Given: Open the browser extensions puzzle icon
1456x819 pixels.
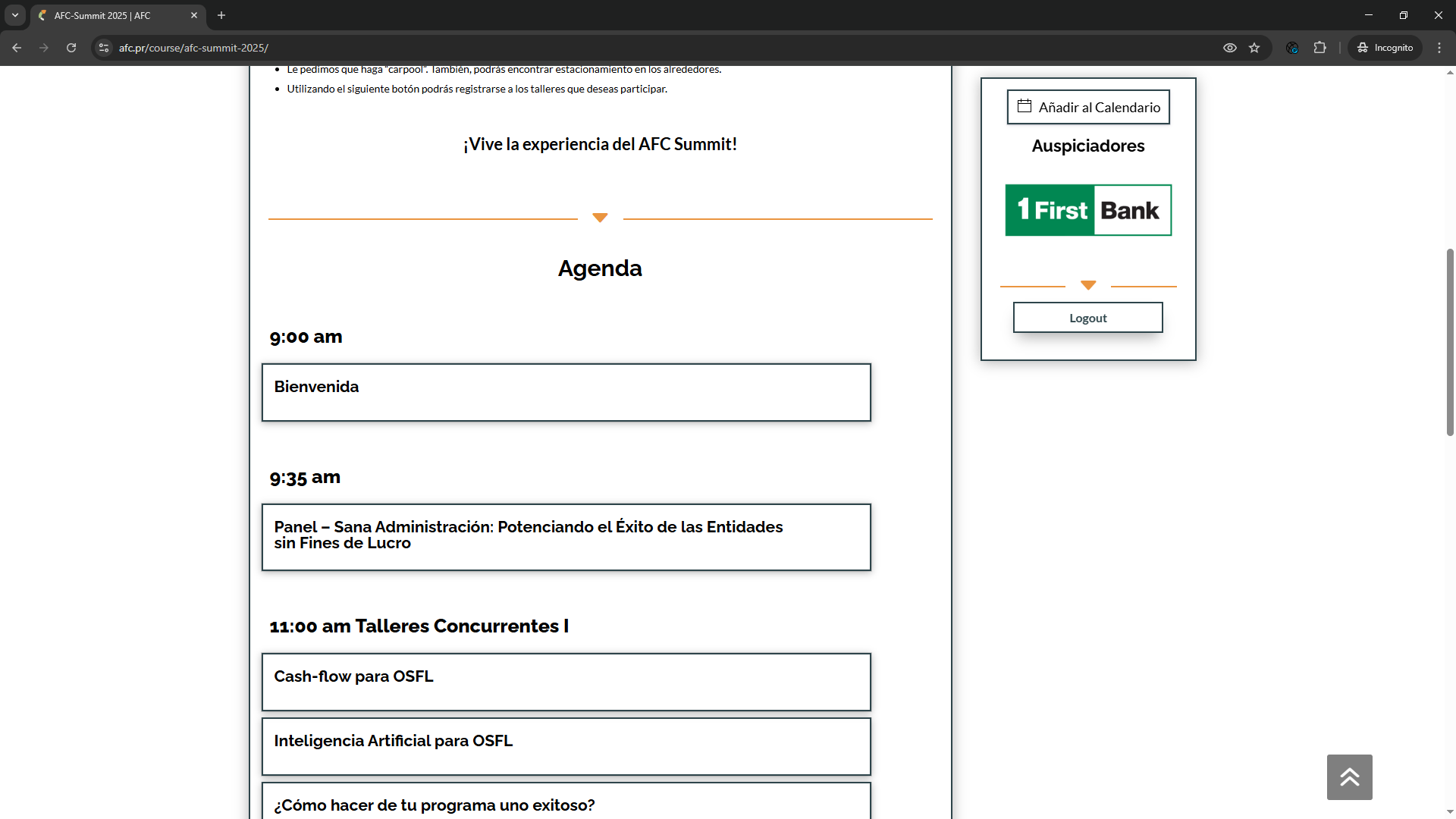Looking at the screenshot, I should [1320, 48].
